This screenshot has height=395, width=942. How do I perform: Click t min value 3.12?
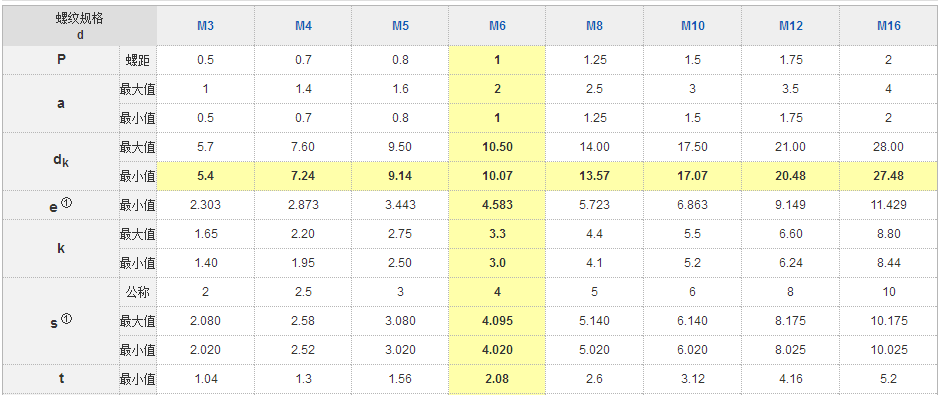click(692, 379)
